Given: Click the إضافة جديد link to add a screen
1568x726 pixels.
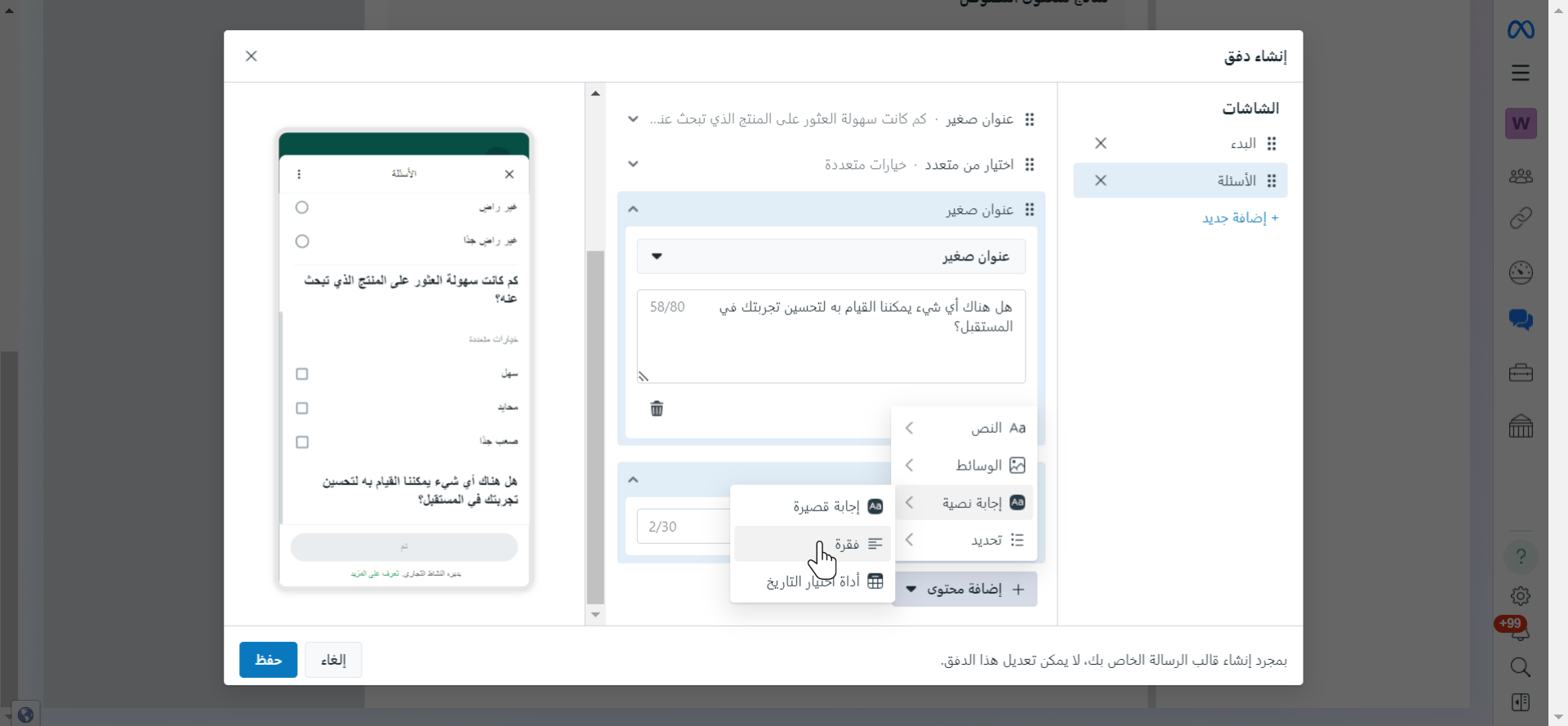Looking at the screenshot, I should point(1240,218).
